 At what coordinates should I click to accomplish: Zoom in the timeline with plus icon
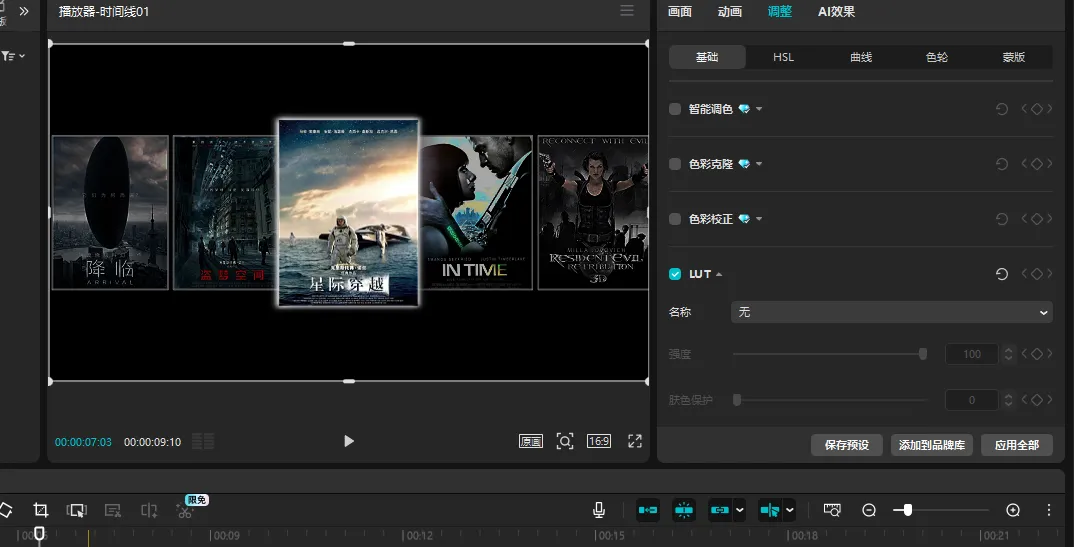(x=1013, y=510)
